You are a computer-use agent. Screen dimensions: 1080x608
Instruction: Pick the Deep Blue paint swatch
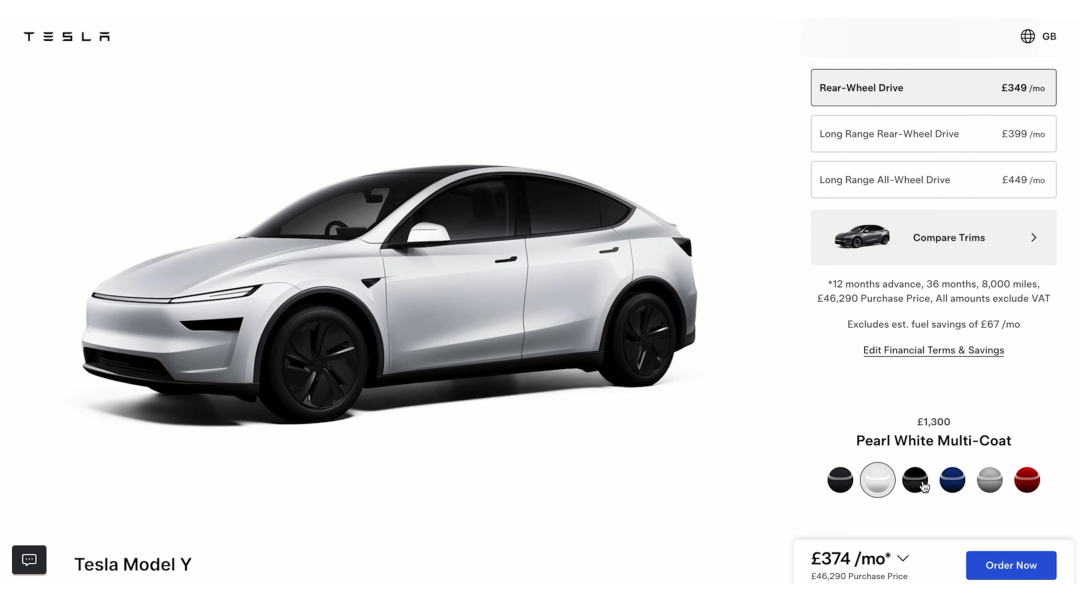pyautogui.click(x=953, y=480)
